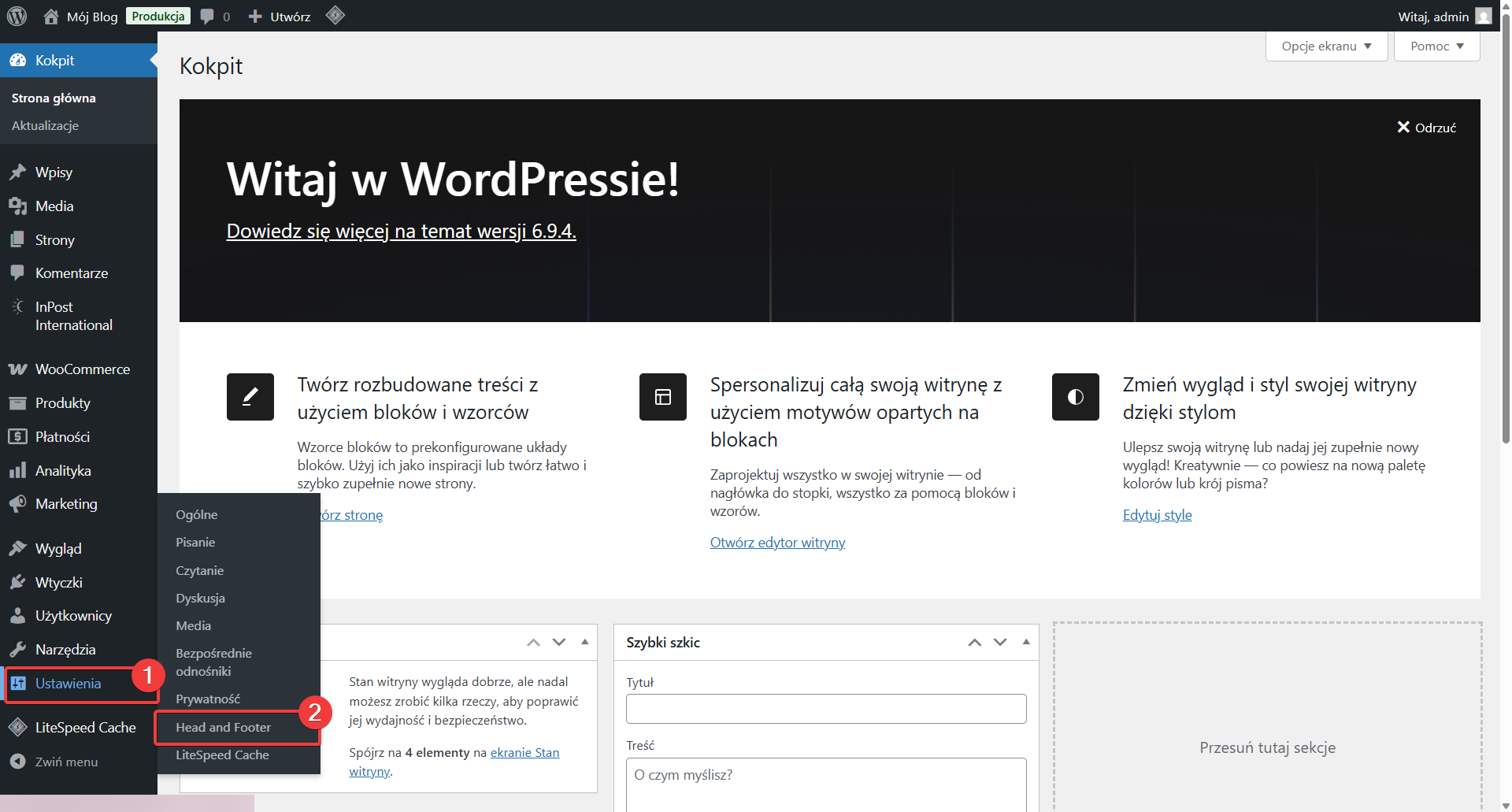Click the Zwiń menu collapse arrow icon
Viewport: 1512px width, 812px height.
tap(17, 762)
